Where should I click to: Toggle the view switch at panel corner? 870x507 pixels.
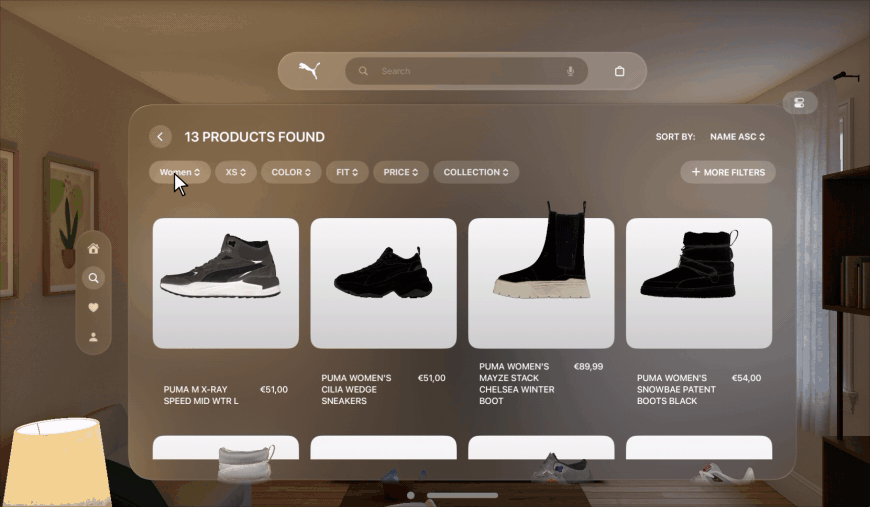(800, 103)
